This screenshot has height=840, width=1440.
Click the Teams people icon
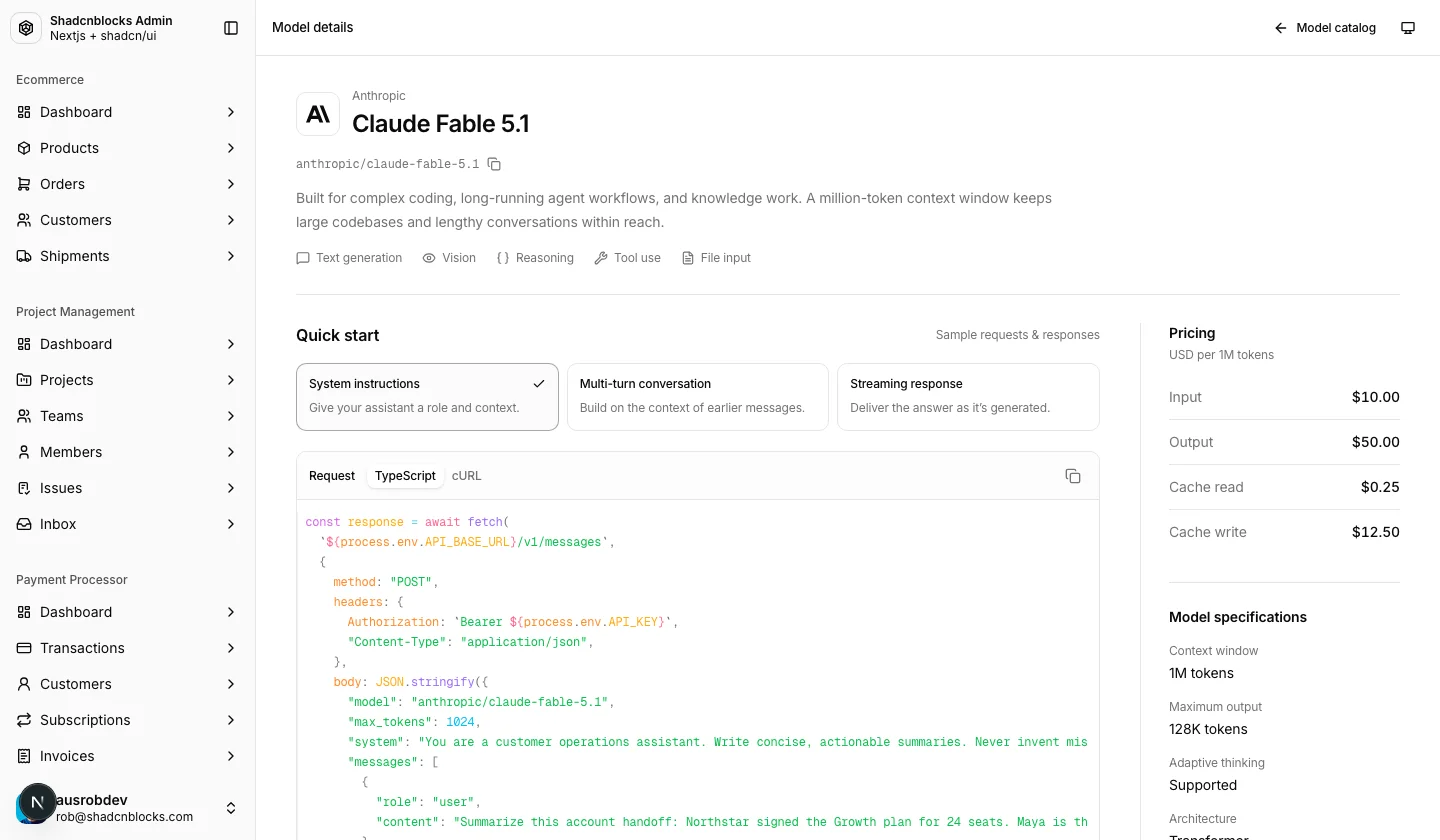(24, 416)
